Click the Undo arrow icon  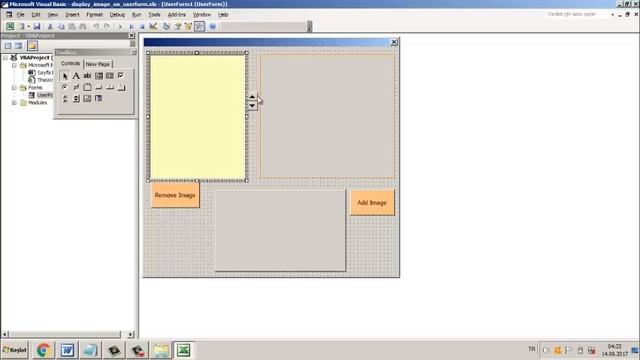tap(96, 27)
